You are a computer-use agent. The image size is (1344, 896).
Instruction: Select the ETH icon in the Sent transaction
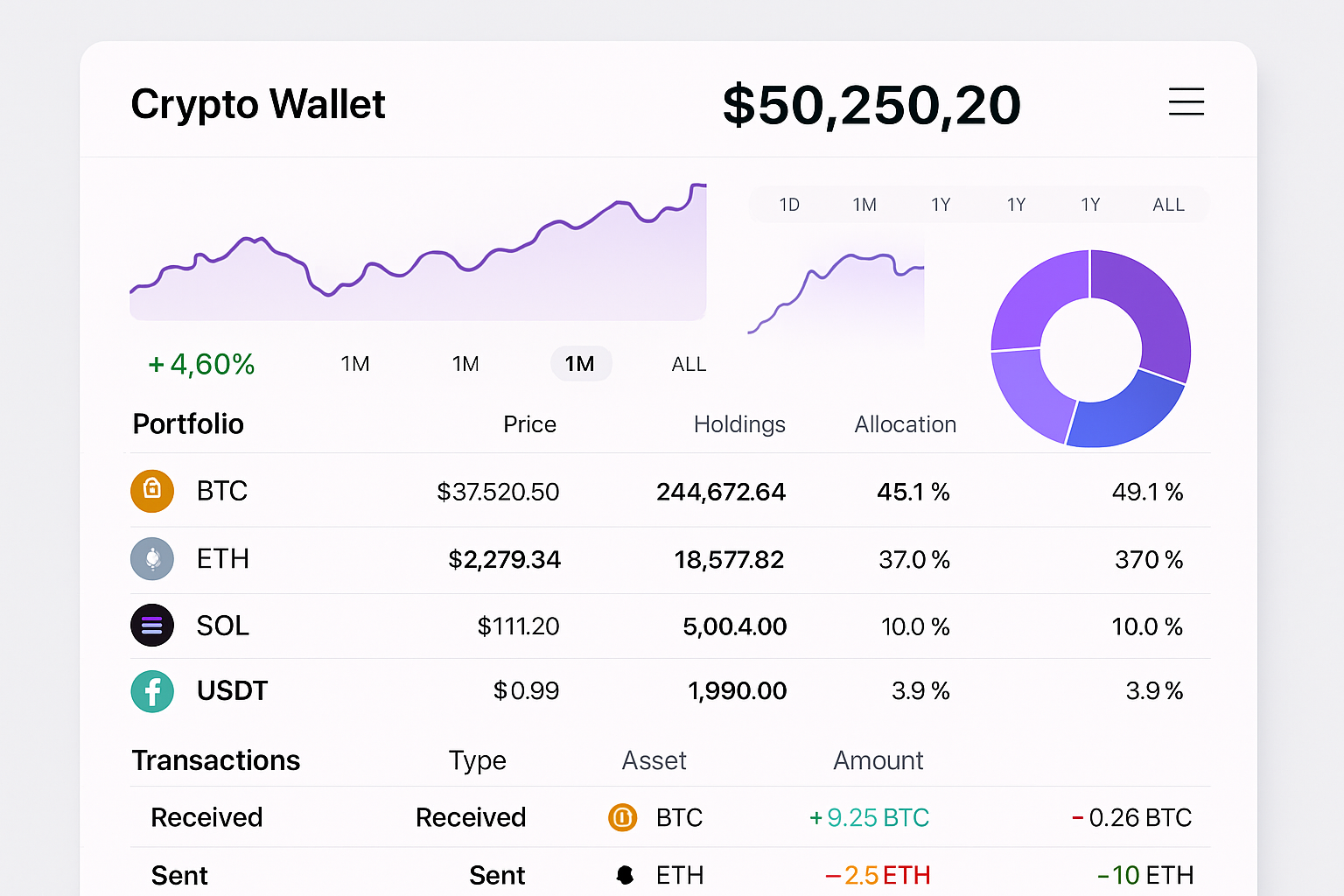pos(624,874)
